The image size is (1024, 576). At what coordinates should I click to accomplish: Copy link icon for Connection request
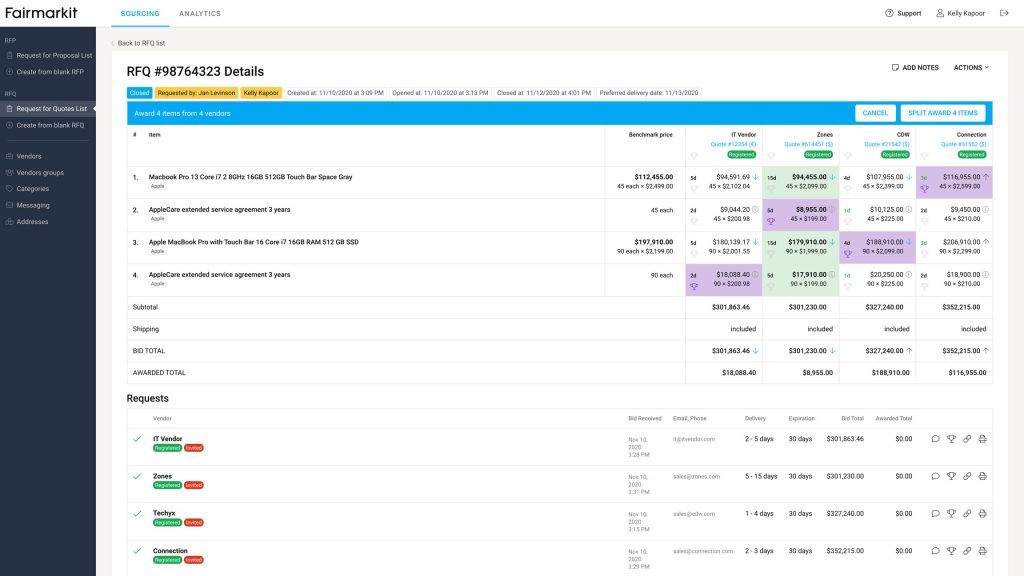coord(967,551)
